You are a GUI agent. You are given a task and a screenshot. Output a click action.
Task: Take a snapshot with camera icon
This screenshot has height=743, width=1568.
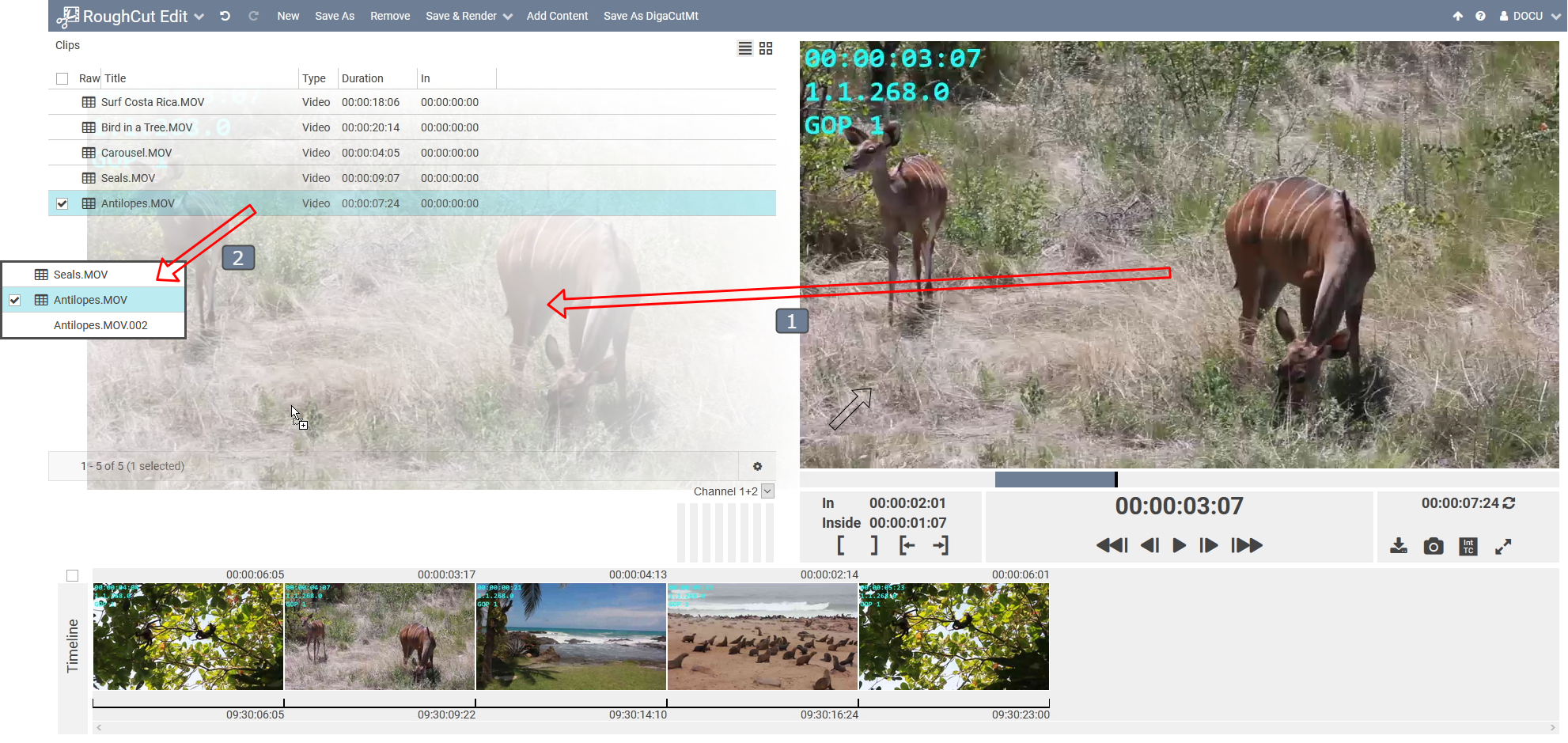click(1433, 546)
